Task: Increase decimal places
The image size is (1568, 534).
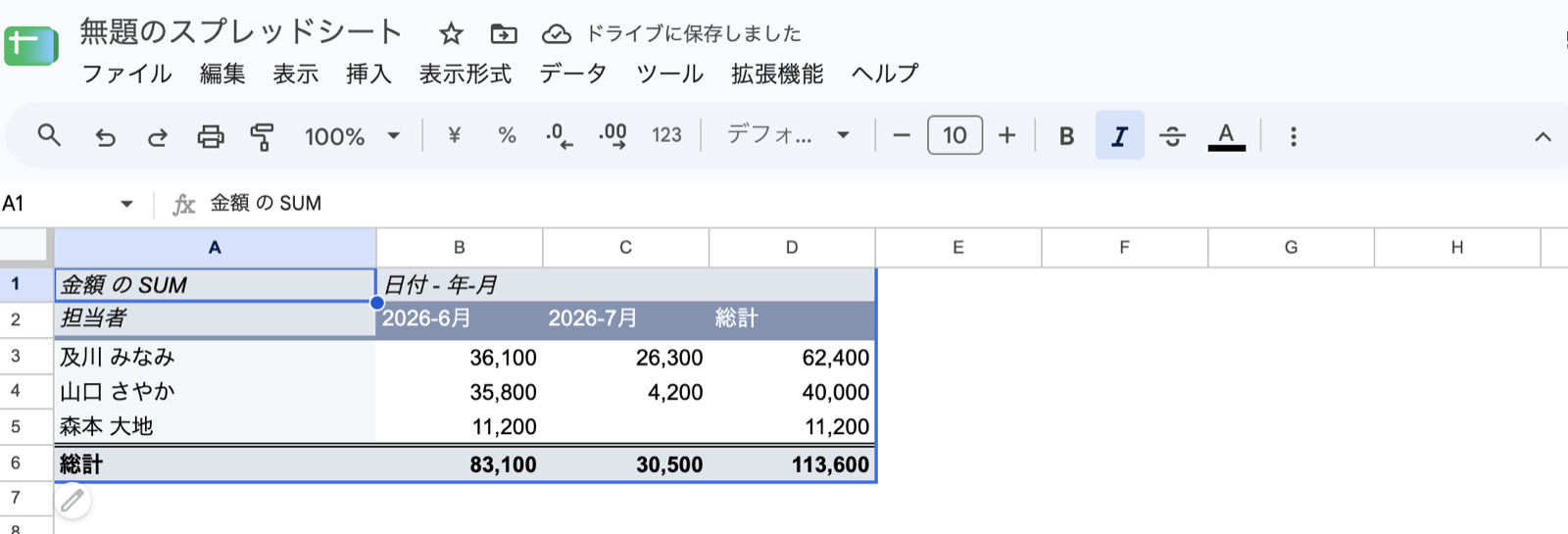Action: [612, 135]
